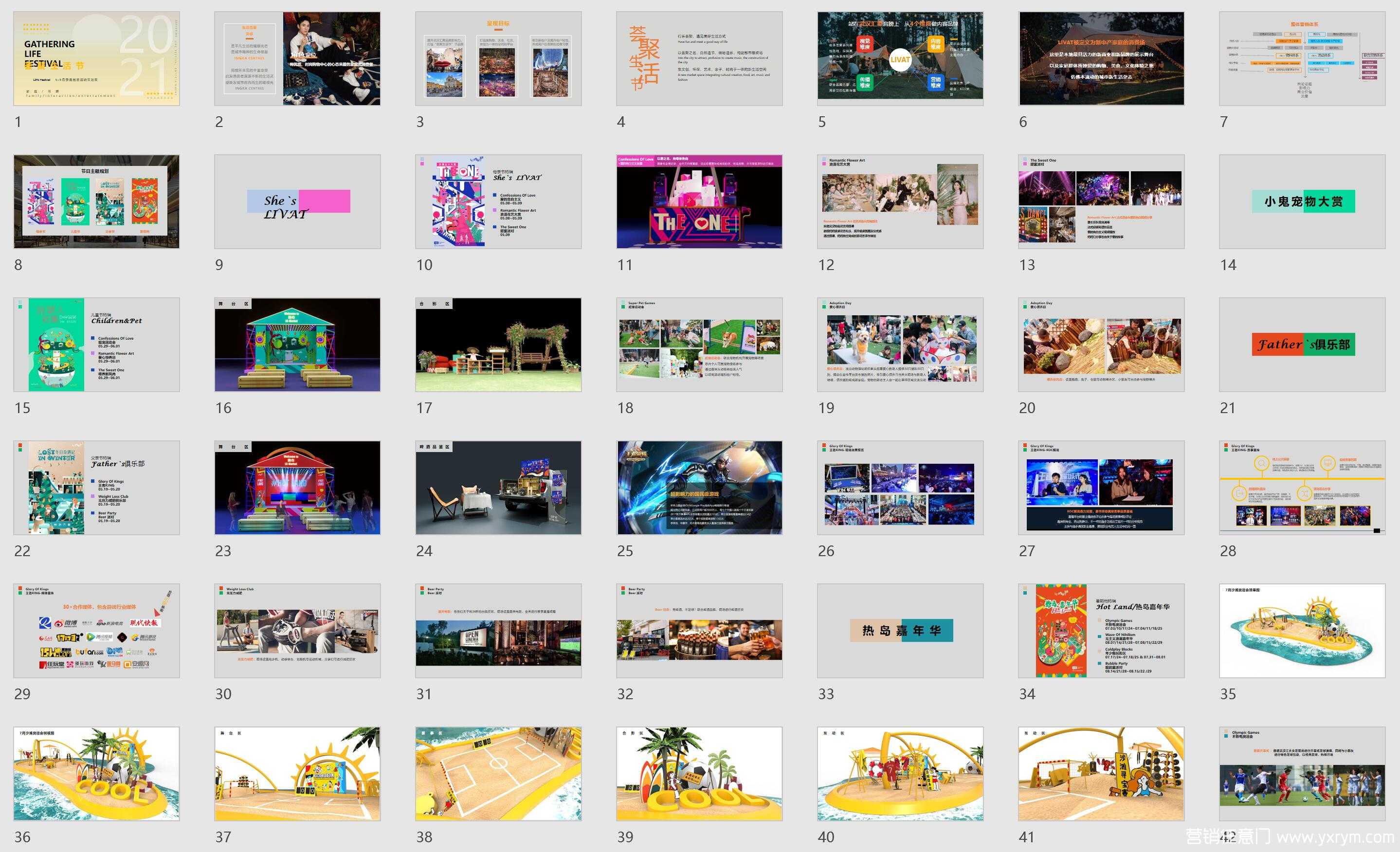Screen dimensions: 1400x852
Task: Click slide number label 28
Action: point(1228,551)
